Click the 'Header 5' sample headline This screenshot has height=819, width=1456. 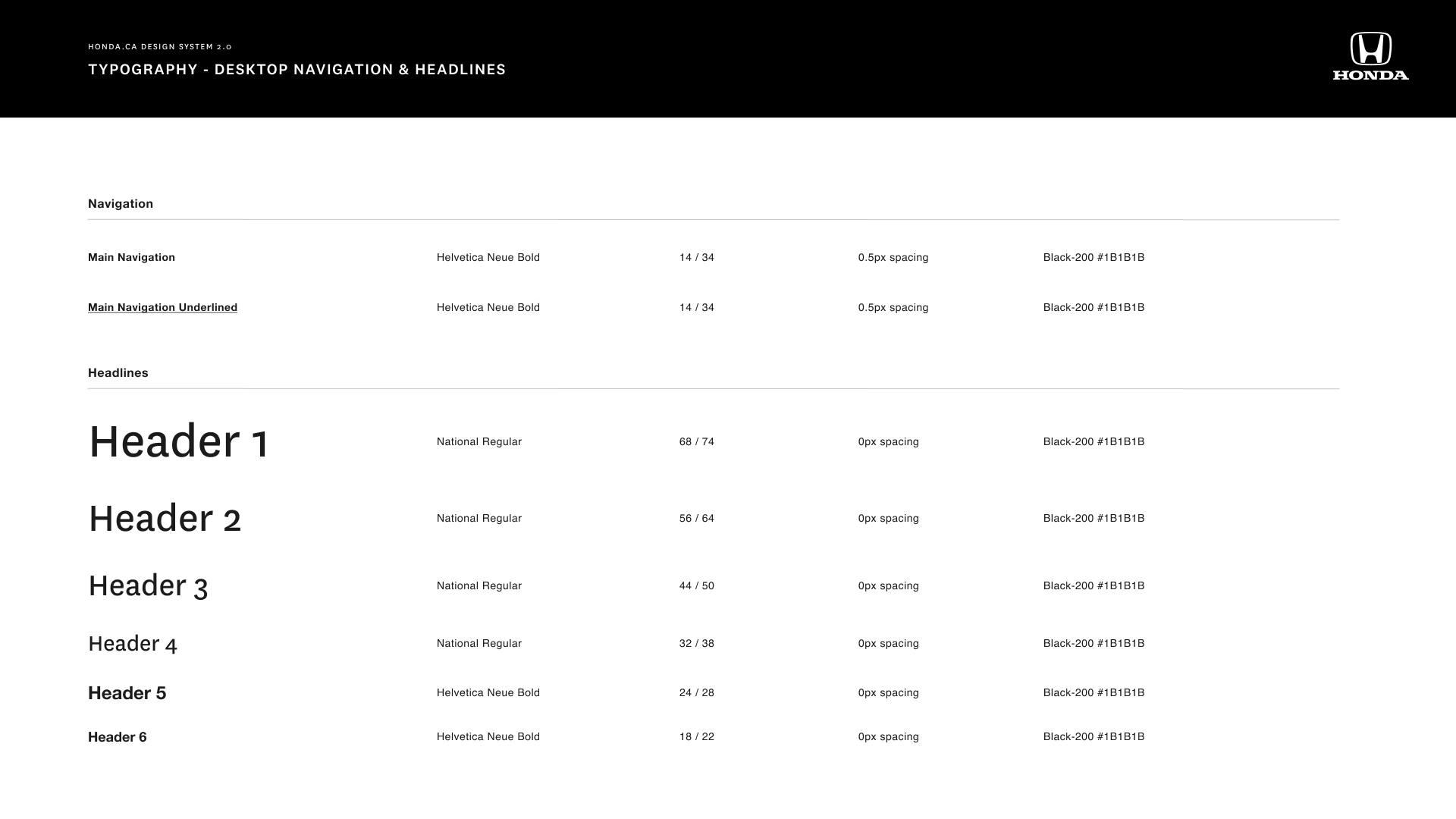[127, 693]
